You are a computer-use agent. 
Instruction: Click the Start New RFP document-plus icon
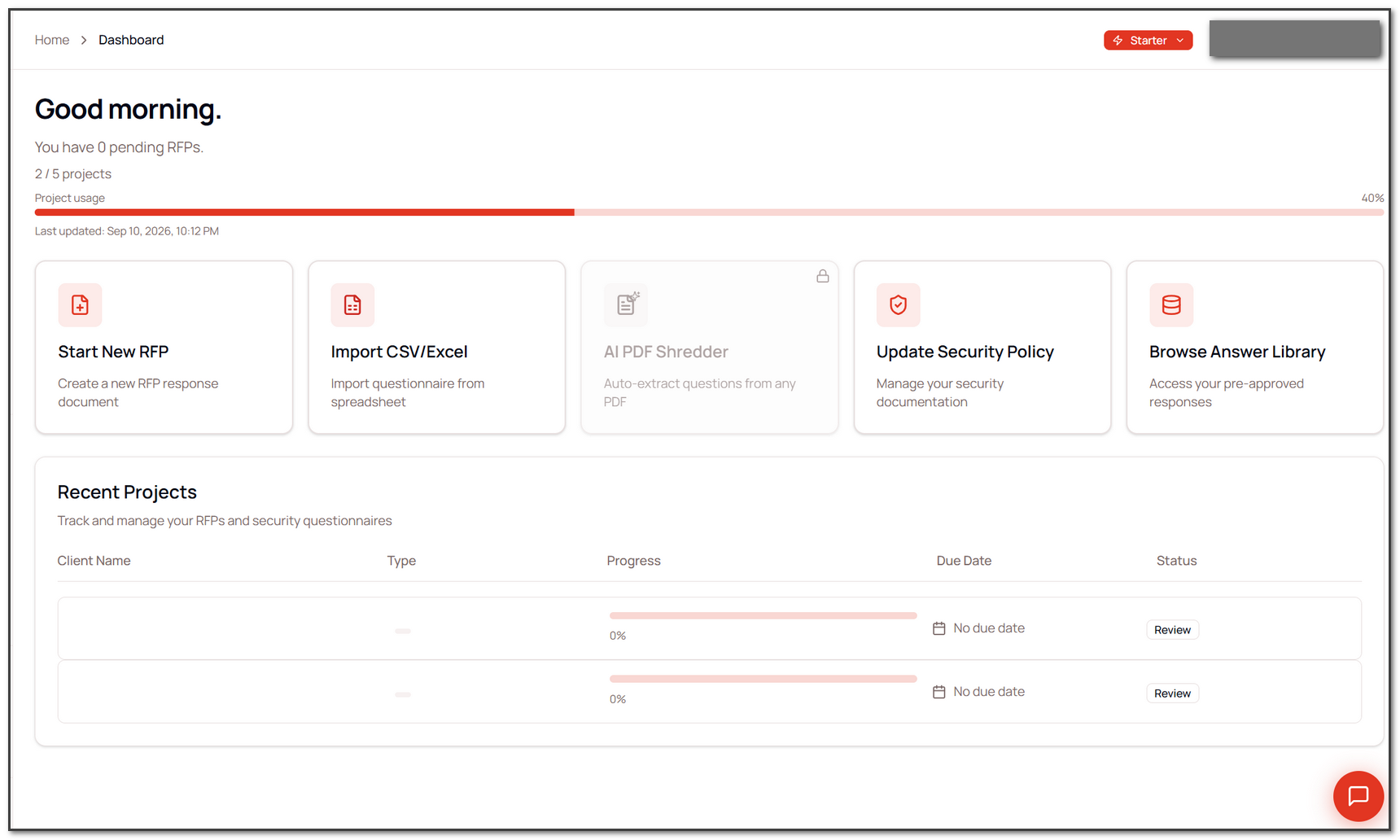(80, 304)
